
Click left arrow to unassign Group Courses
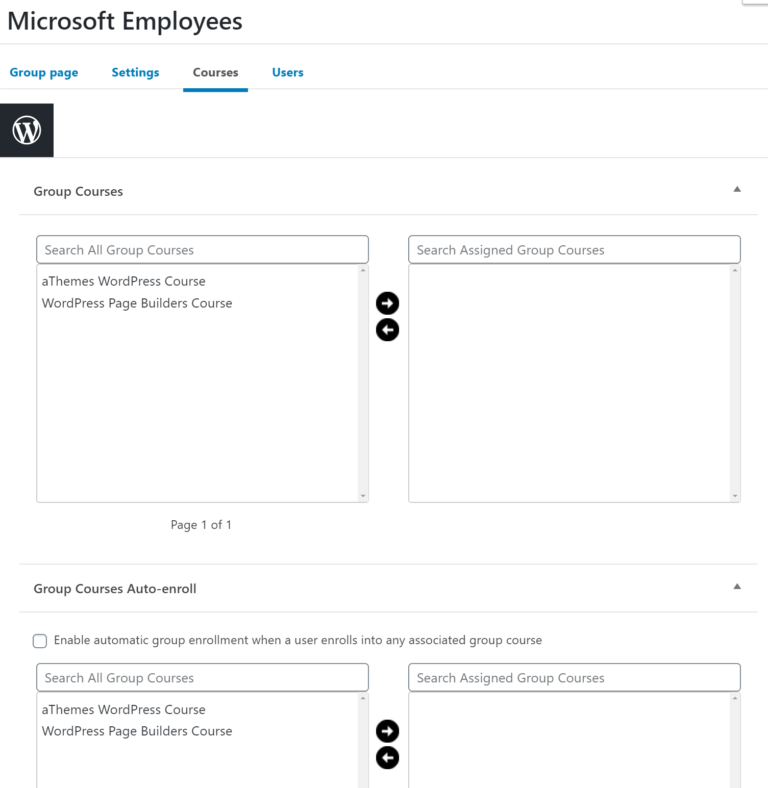coord(387,330)
